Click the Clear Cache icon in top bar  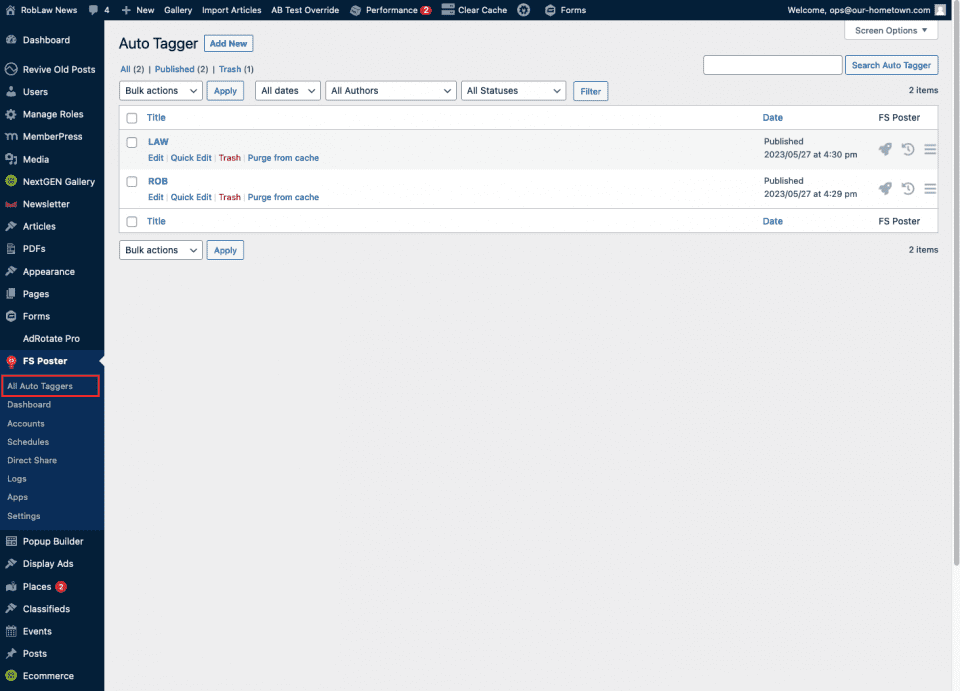[x=447, y=10]
